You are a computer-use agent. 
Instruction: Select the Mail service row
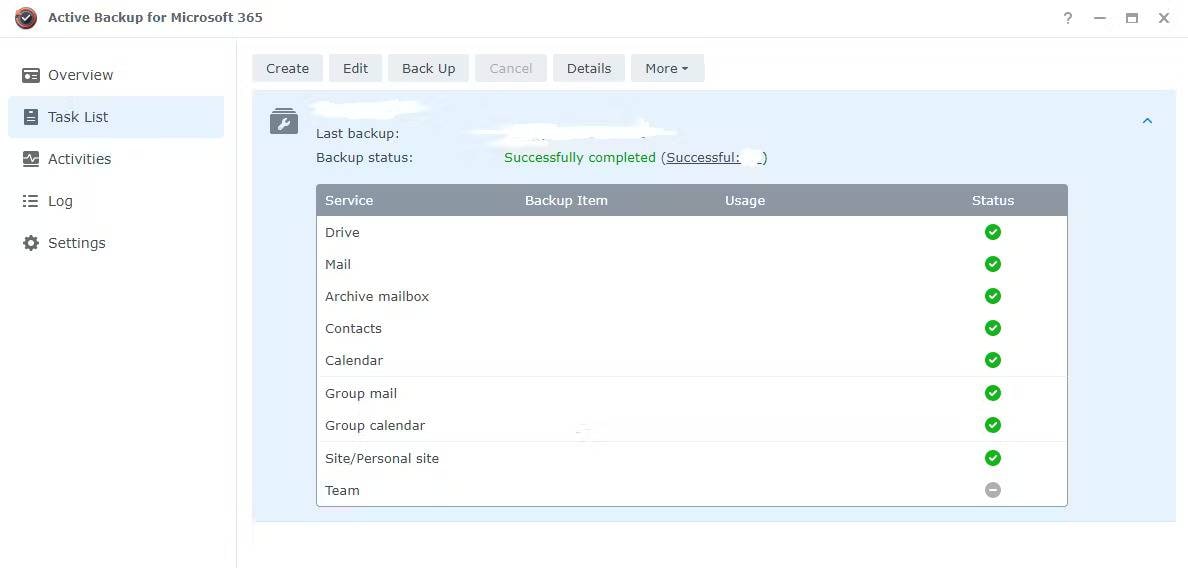(692, 264)
